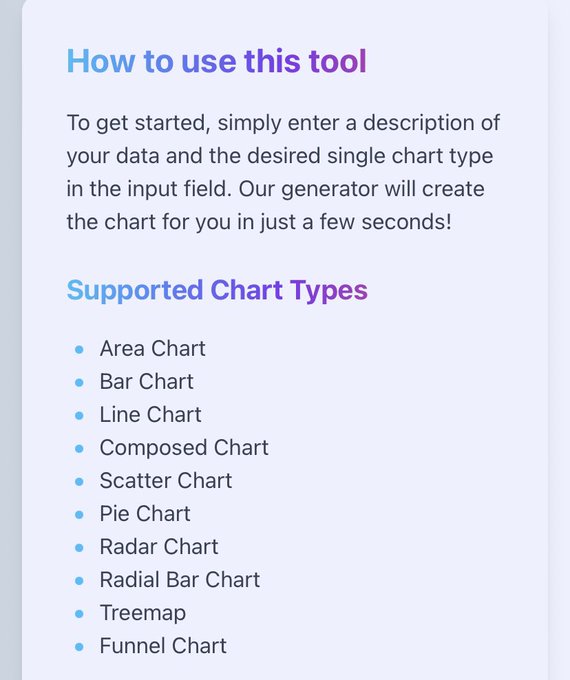Click the bullet beside Scatter Chart
The image size is (570, 680).
click(79, 482)
